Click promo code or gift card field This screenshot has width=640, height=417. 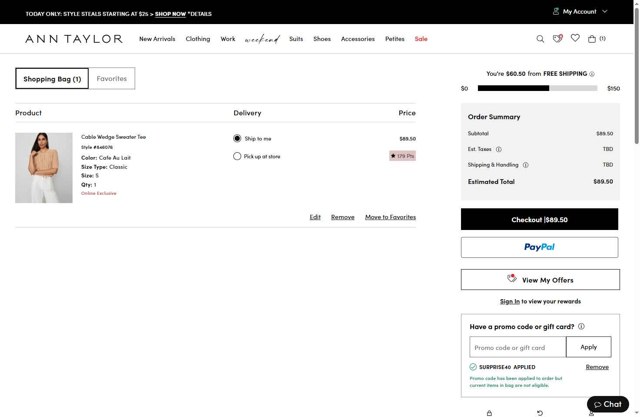click(x=518, y=347)
